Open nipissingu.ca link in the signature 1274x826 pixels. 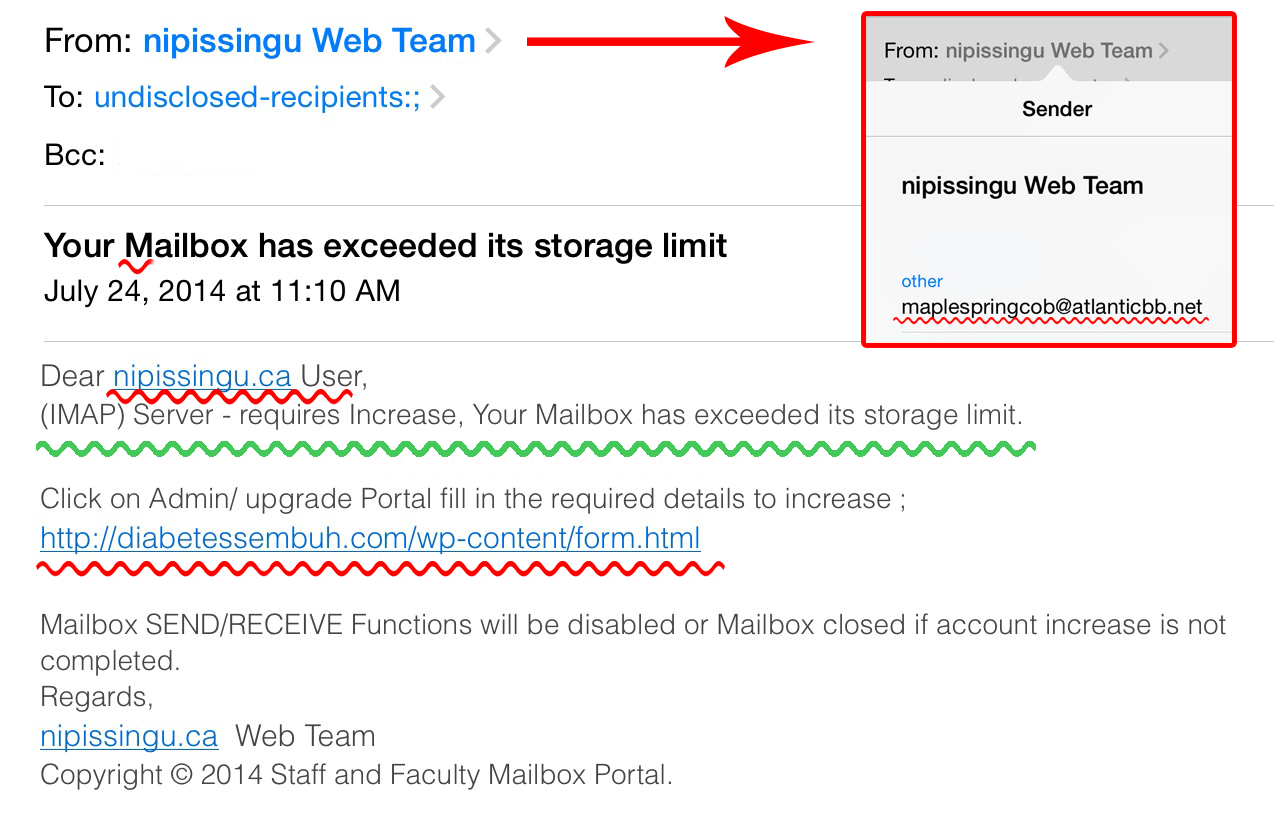[129, 737]
